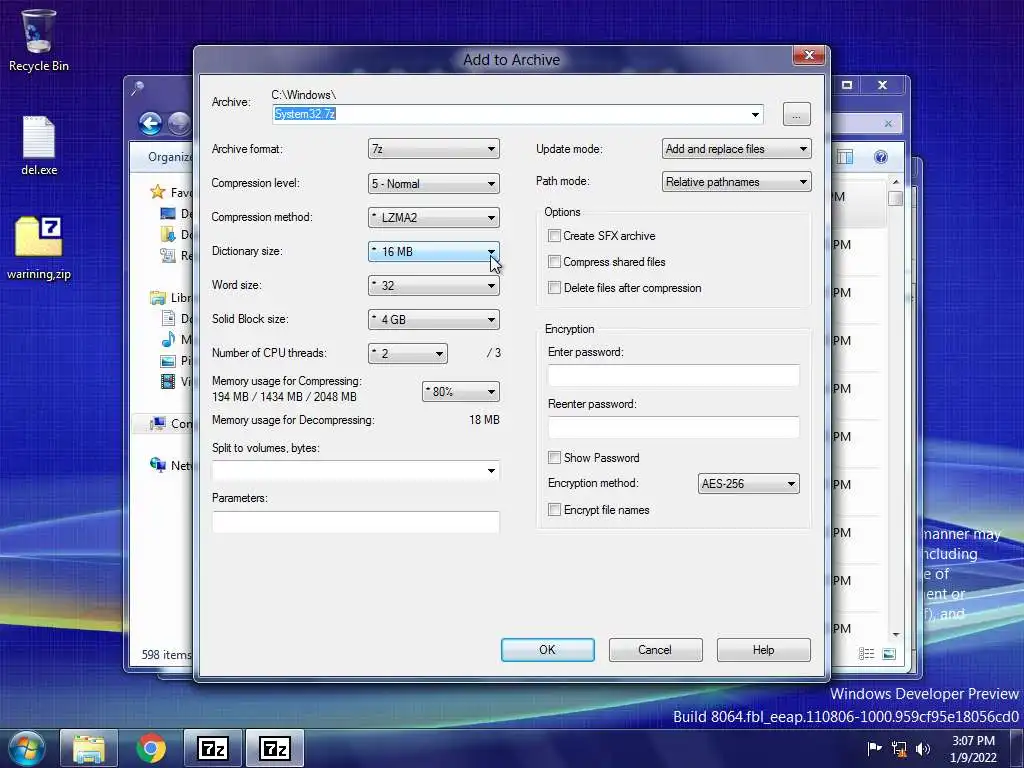Expand the archive name history dropdown arrow
The width and height of the screenshot is (1024, 768).
pos(755,114)
